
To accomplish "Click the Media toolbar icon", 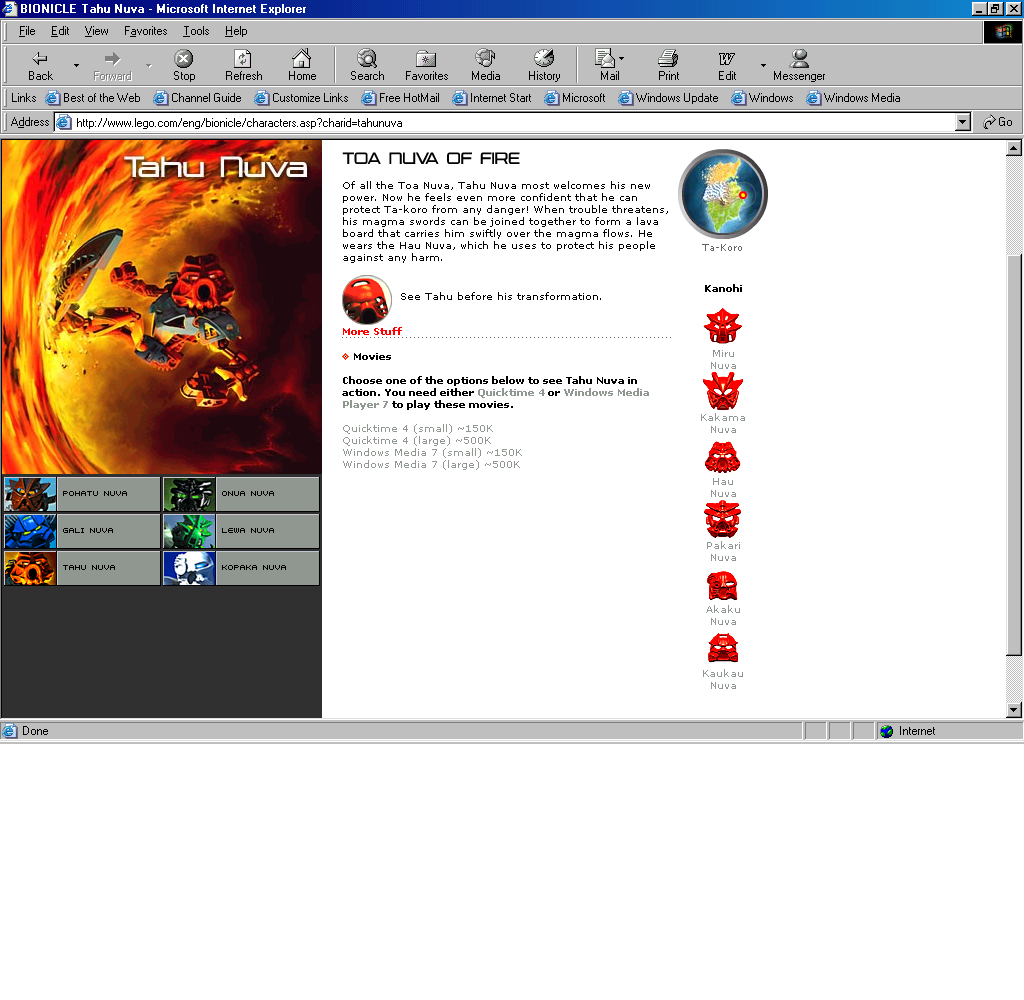I will tap(485, 65).
